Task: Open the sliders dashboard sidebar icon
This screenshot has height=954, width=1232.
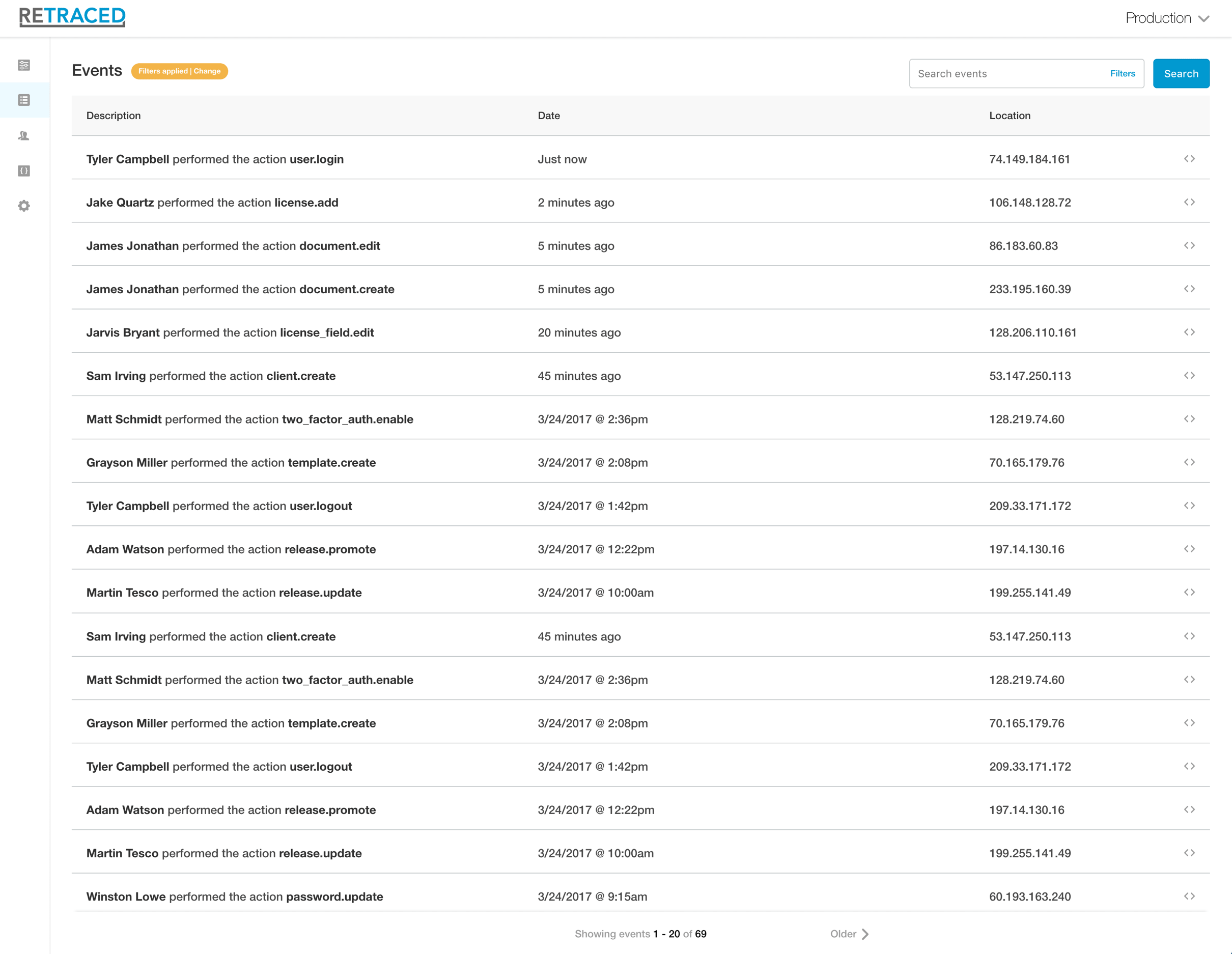Action: click(24, 66)
